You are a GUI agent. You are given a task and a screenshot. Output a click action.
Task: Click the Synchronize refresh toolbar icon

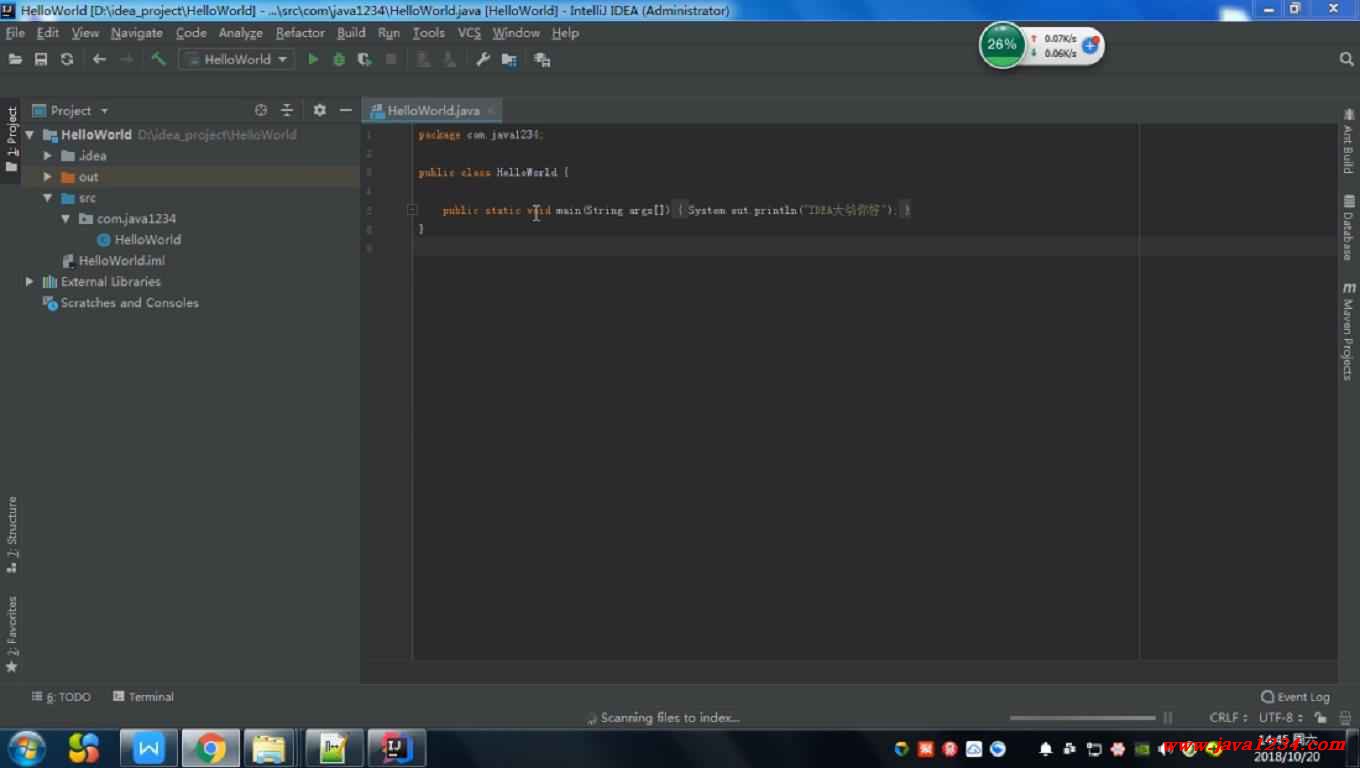click(x=67, y=59)
